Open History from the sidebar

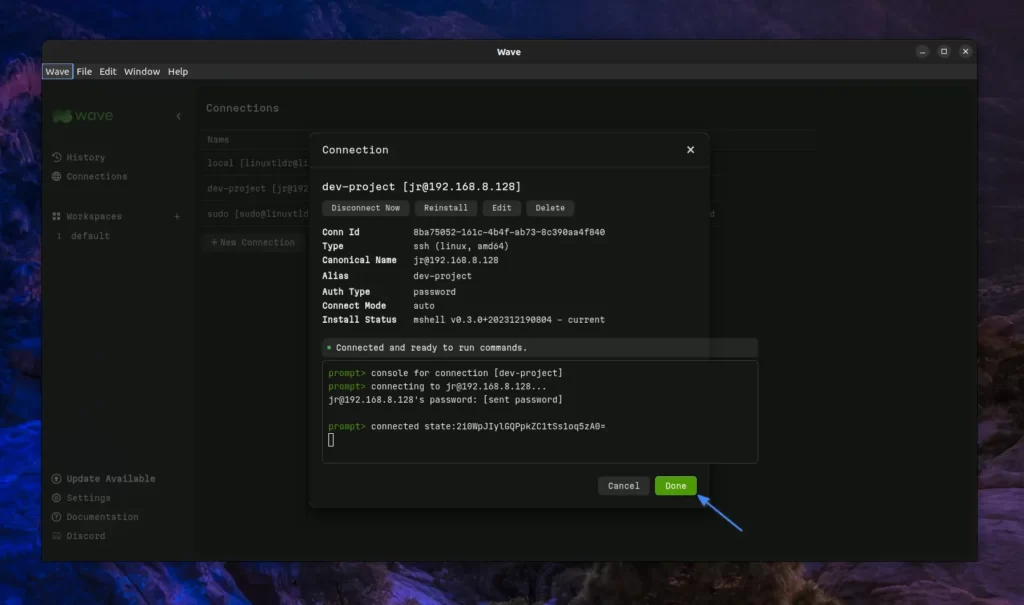pos(85,157)
